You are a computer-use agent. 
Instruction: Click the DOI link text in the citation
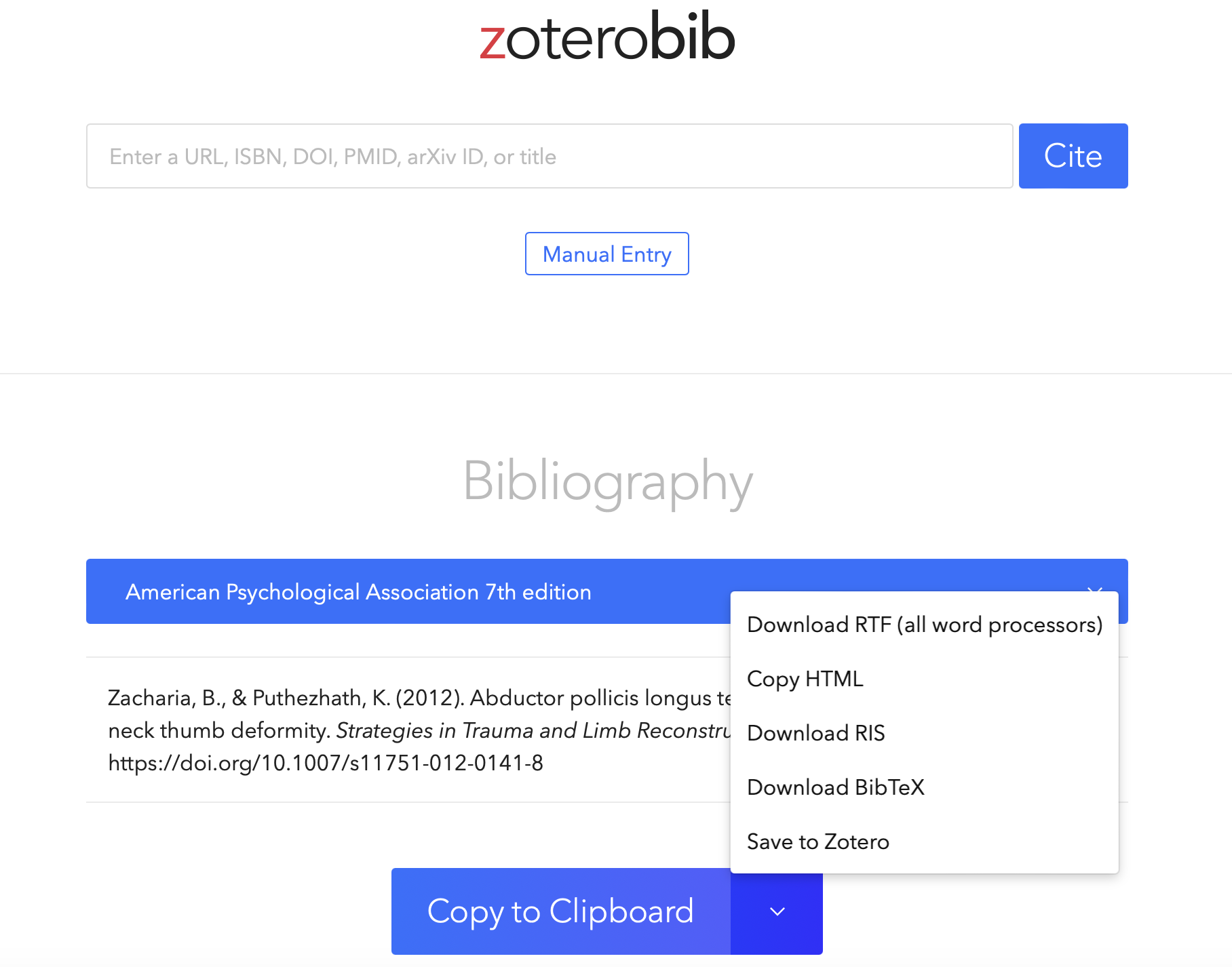tap(326, 763)
